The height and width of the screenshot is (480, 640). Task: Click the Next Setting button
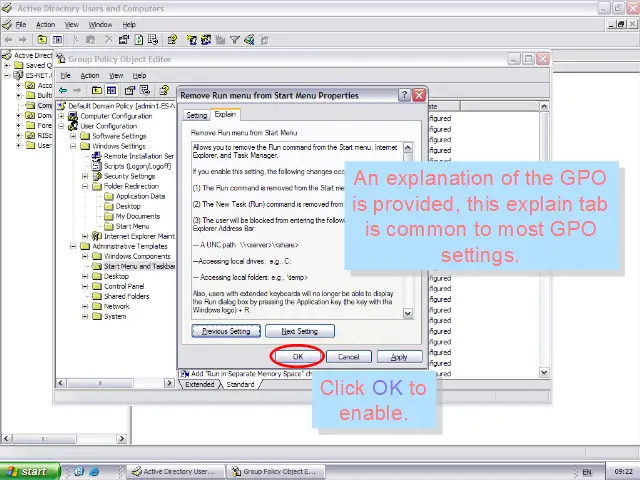(300, 331)
